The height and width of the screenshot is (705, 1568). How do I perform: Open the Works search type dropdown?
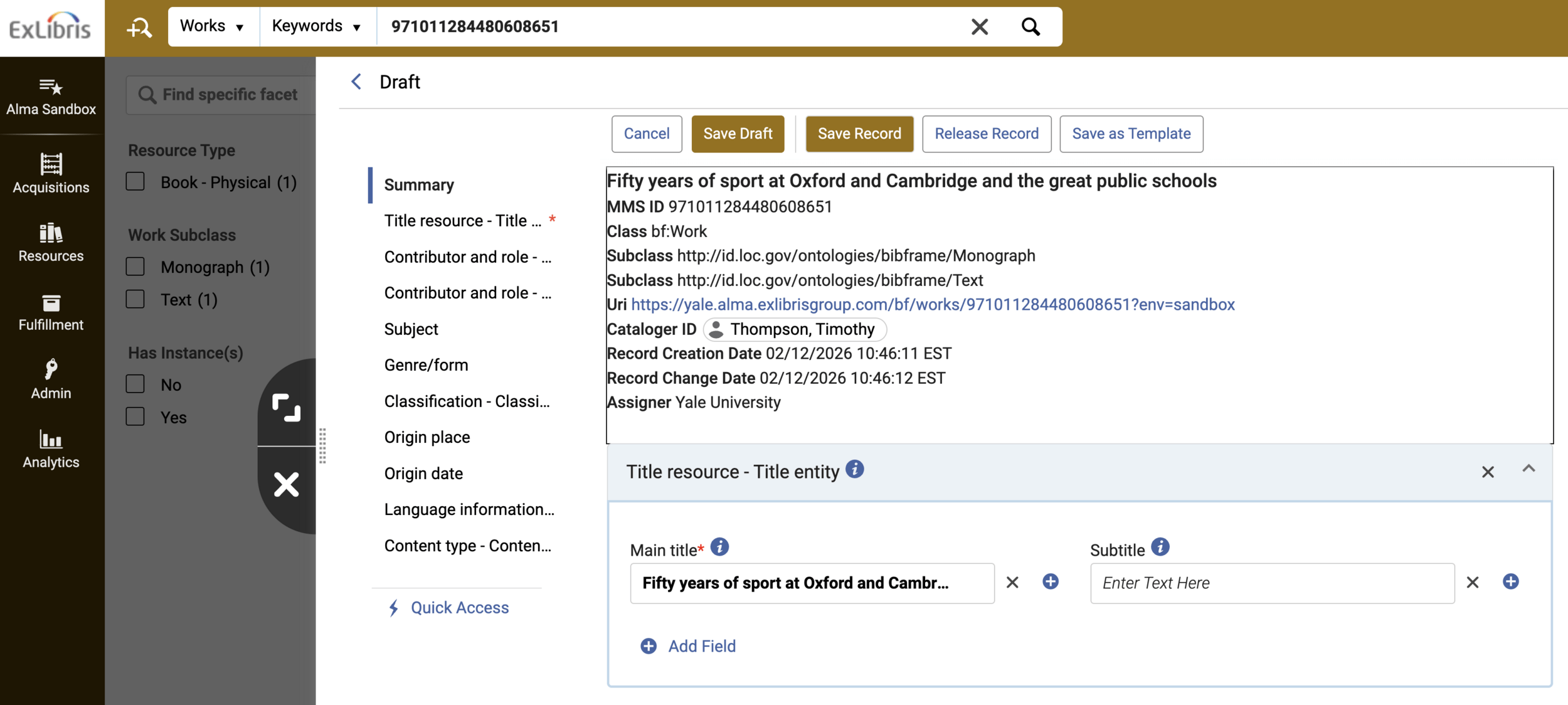coord(212,26)
